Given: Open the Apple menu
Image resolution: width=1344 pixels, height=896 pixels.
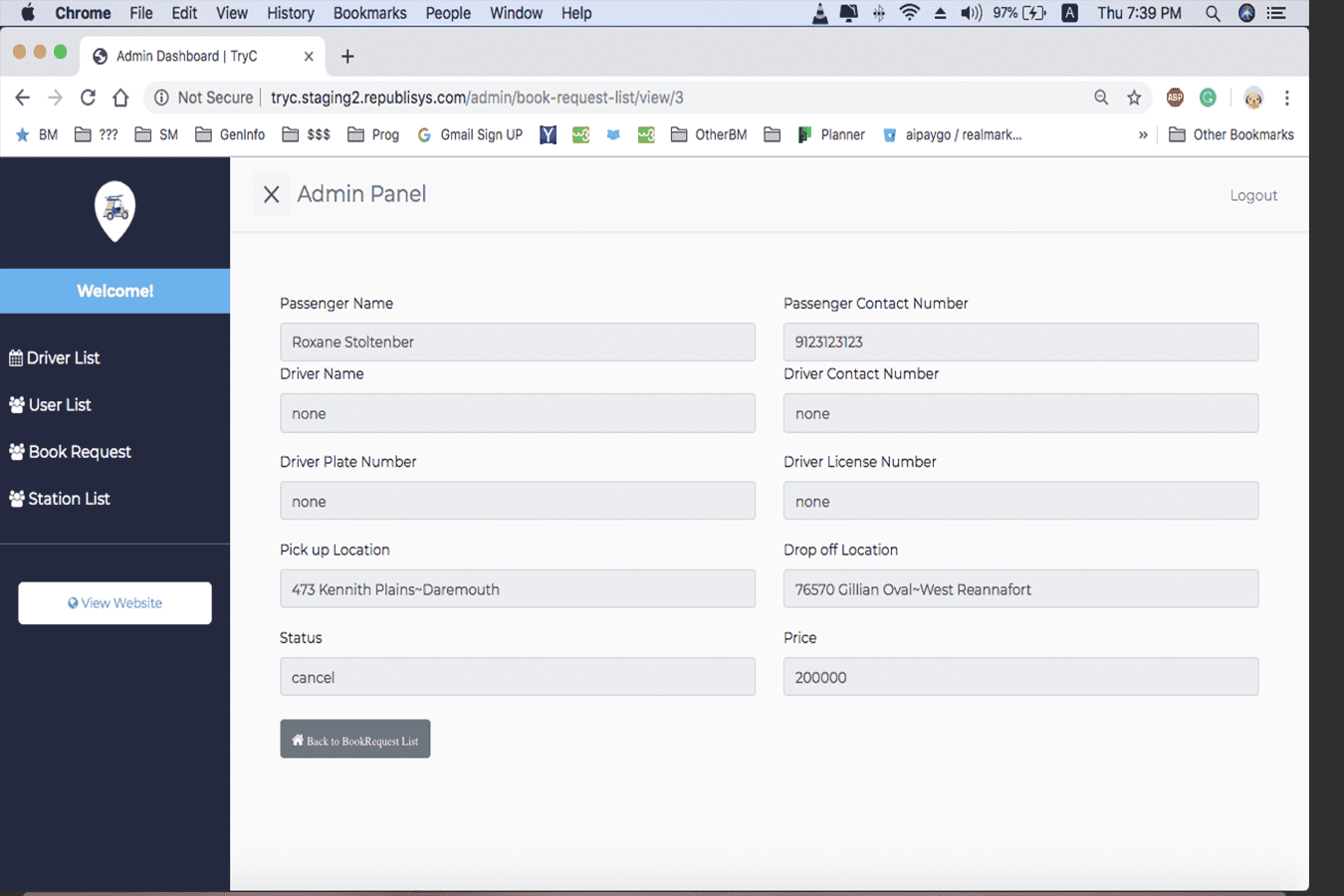Looking at the screenshot, I should 27,13.
